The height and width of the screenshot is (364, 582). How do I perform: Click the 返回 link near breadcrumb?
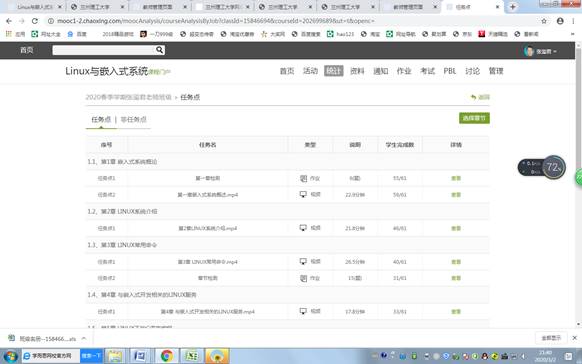pyautogui.click(x=480, y=97)
